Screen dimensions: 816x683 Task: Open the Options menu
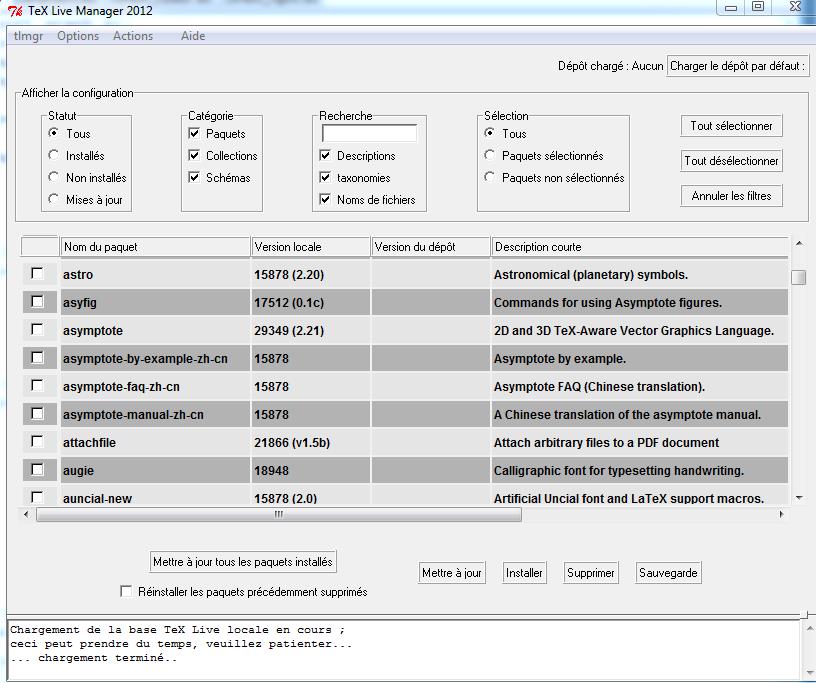(78, 36)
